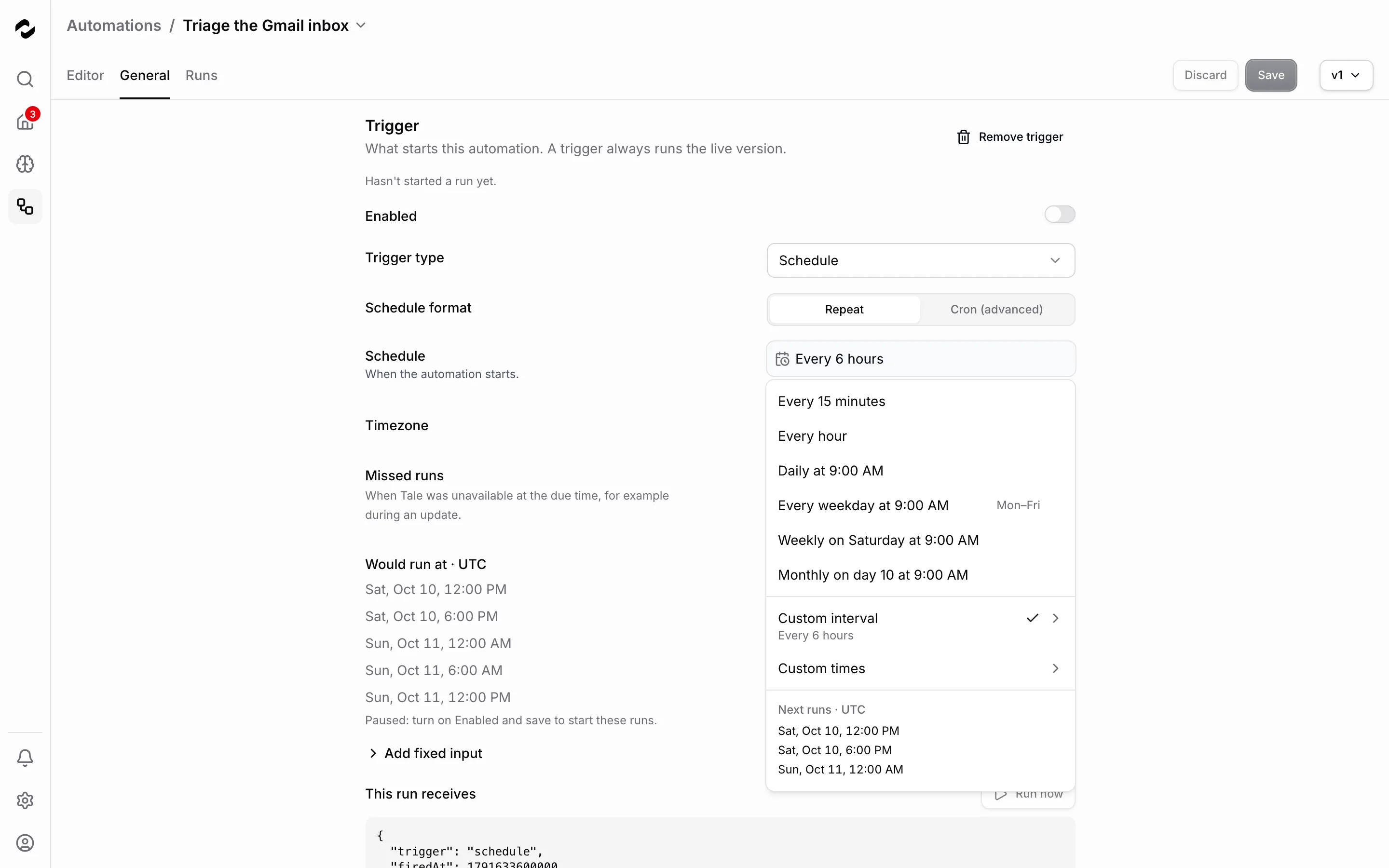Switch to the Editor tab

(x=85, y=75)
